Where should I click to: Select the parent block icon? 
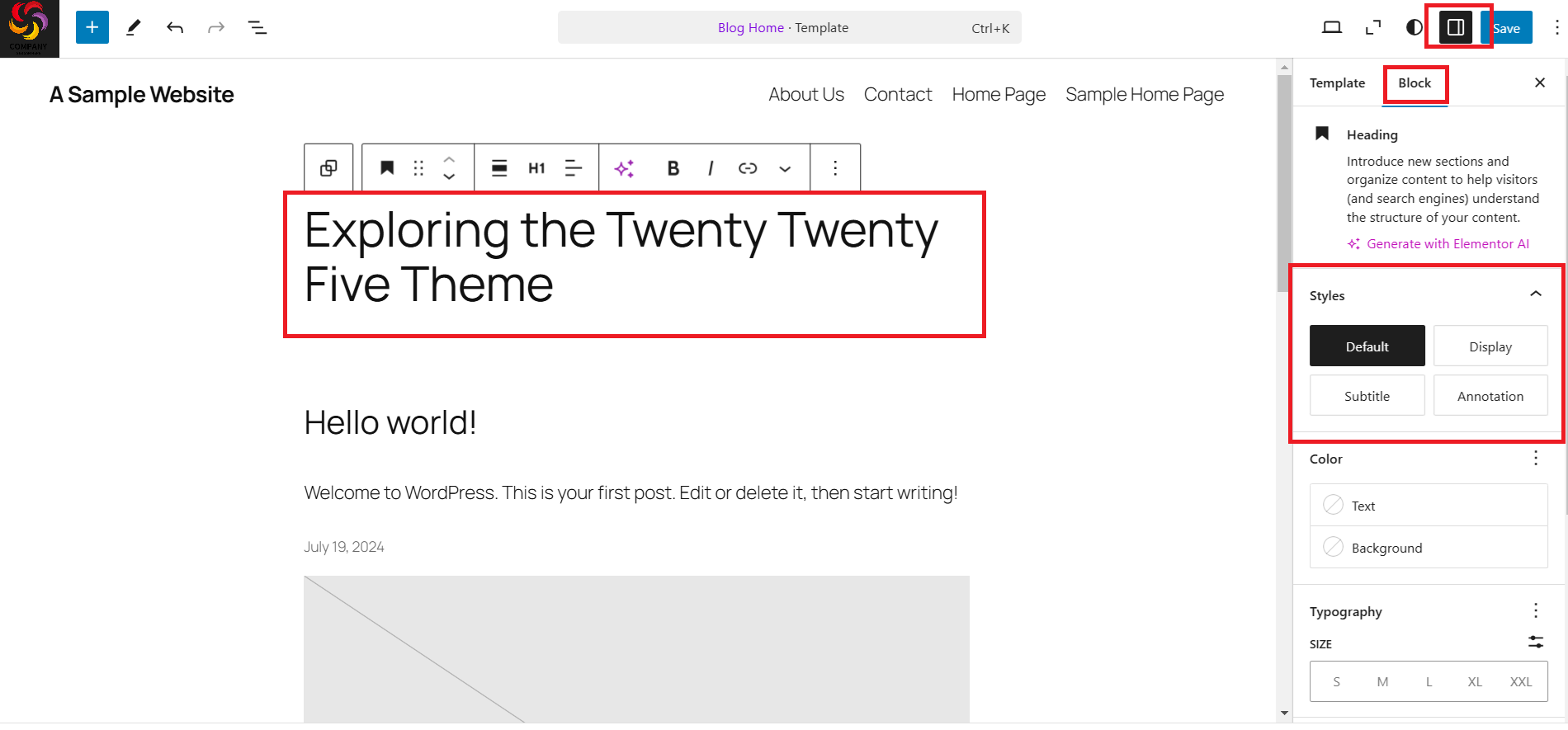click(328, 168)
